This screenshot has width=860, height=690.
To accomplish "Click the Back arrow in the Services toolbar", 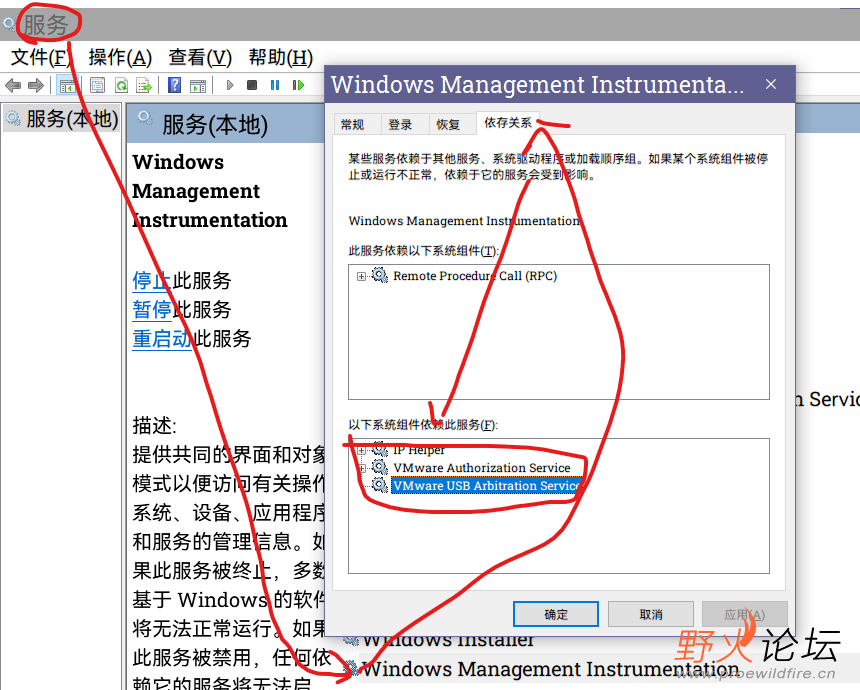I will [13, 85].
